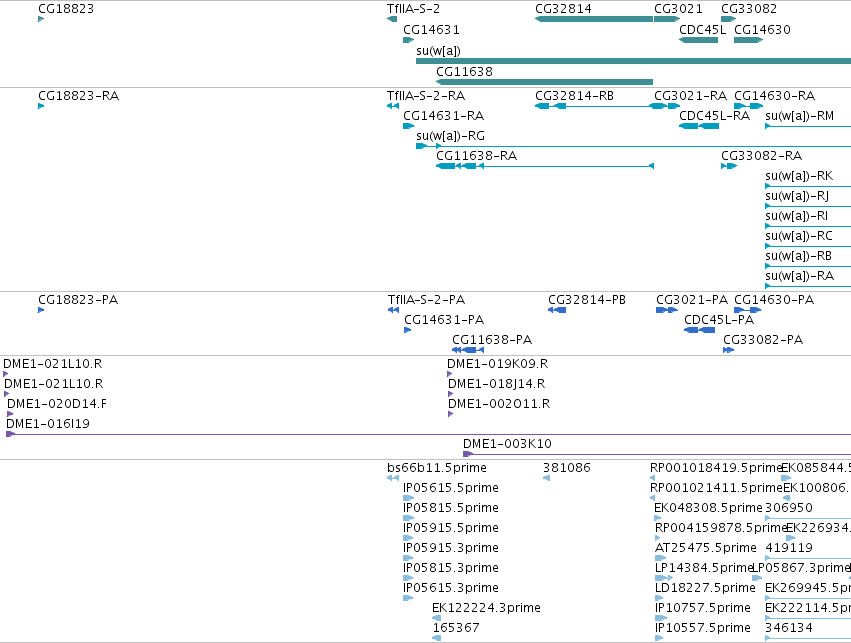The image size is (851, 643).
Task: Click the CG11638-RA transcript label
Action: coord(477,156)
